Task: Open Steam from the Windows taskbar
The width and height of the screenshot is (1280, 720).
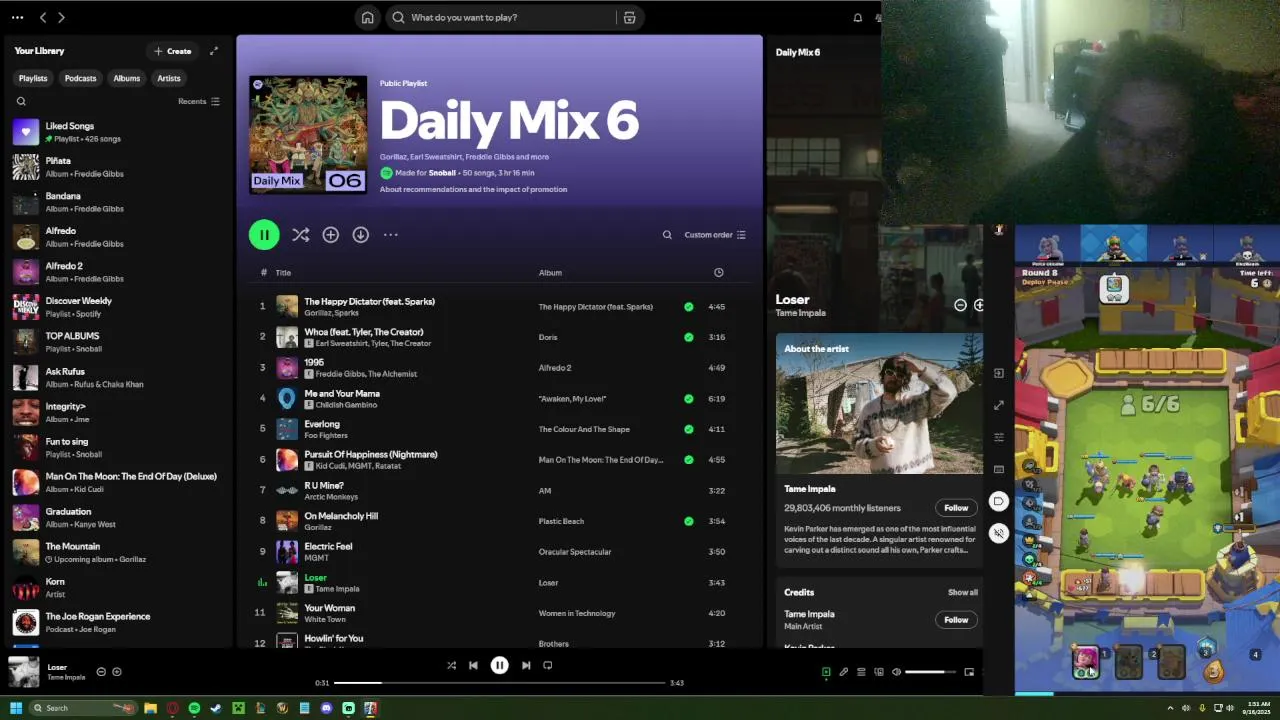Action: 216,708
